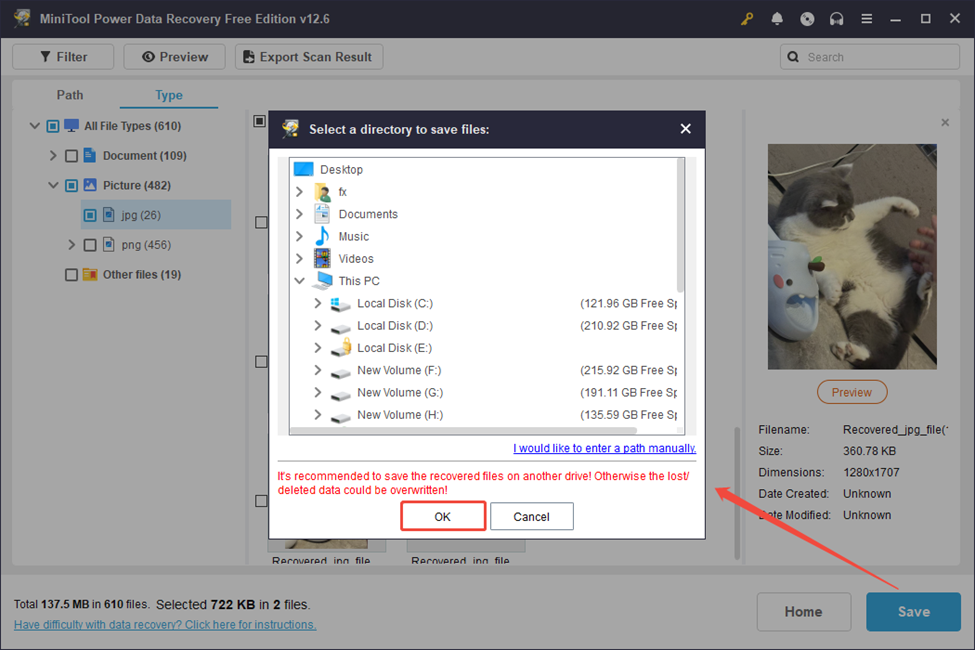Click the disc icon in title bar
Image resolution: width=975 pixels, height=650 pixels.
[x=807, y=19]
